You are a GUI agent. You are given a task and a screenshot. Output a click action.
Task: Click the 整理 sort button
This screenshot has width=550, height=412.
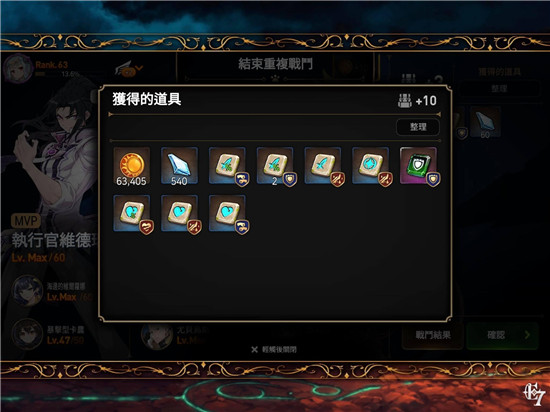[x=418, y=127]
